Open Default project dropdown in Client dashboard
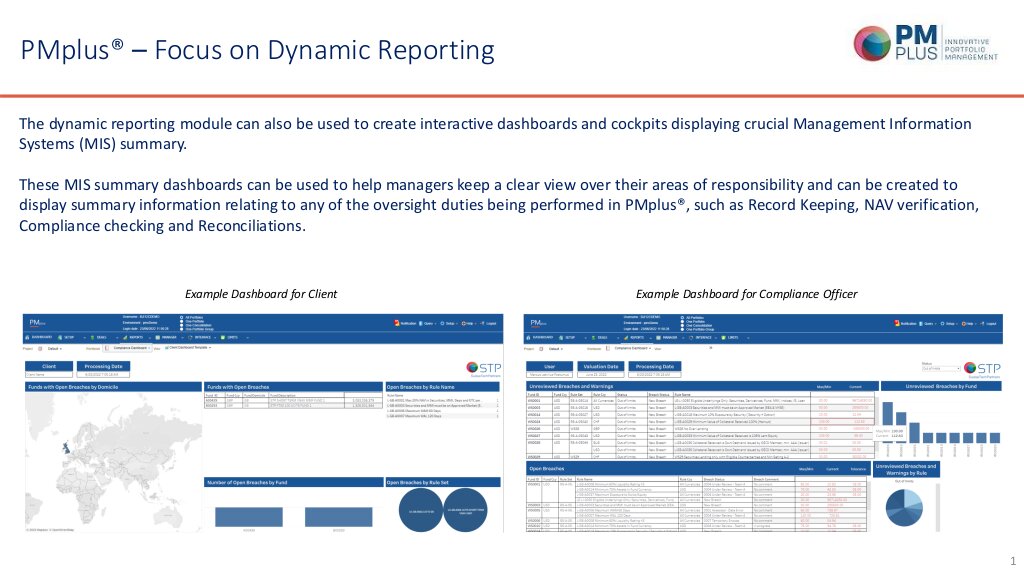1024x576 pixels. [x=55, y=349]
